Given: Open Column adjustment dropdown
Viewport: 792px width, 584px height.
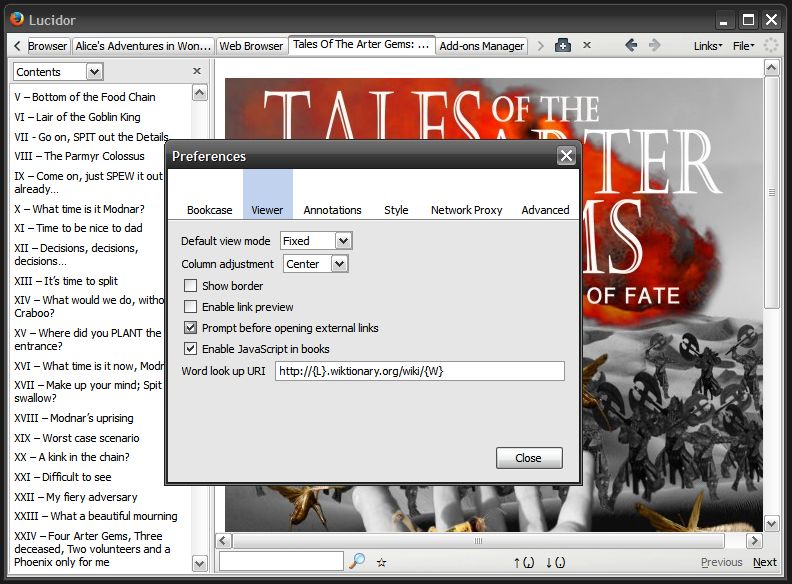Looking at the screenshot, I should click(316, 264).
